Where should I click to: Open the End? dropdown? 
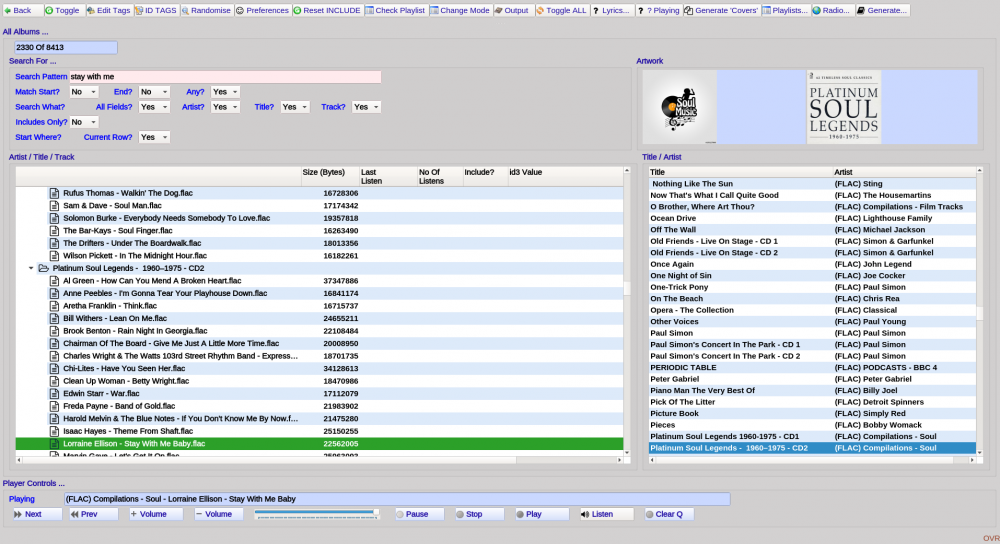(154, 92)
